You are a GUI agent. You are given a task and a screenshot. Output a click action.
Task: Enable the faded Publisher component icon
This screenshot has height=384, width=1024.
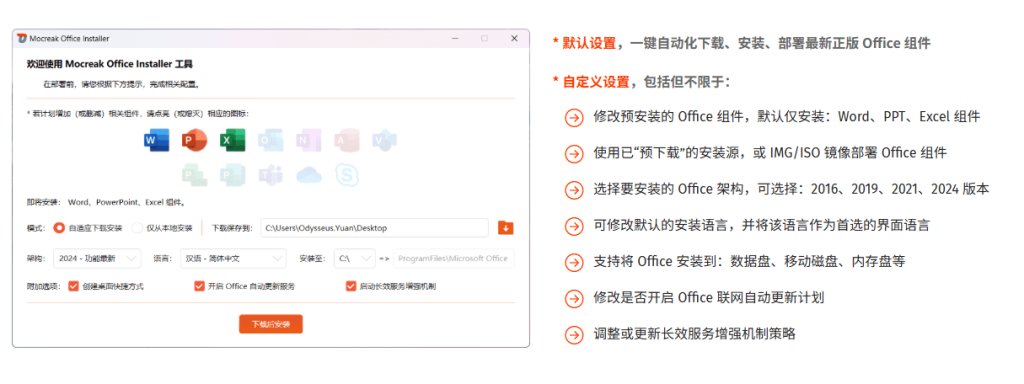tap(232, 174)
